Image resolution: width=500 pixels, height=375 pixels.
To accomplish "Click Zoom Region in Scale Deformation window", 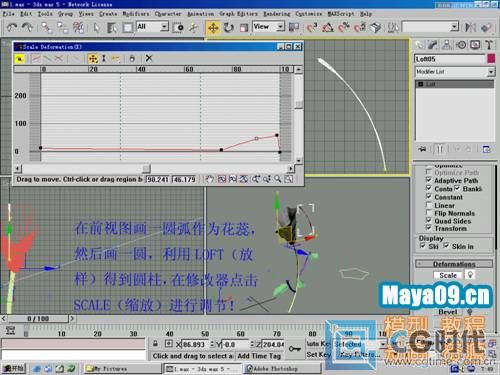I will pos(289,179).
